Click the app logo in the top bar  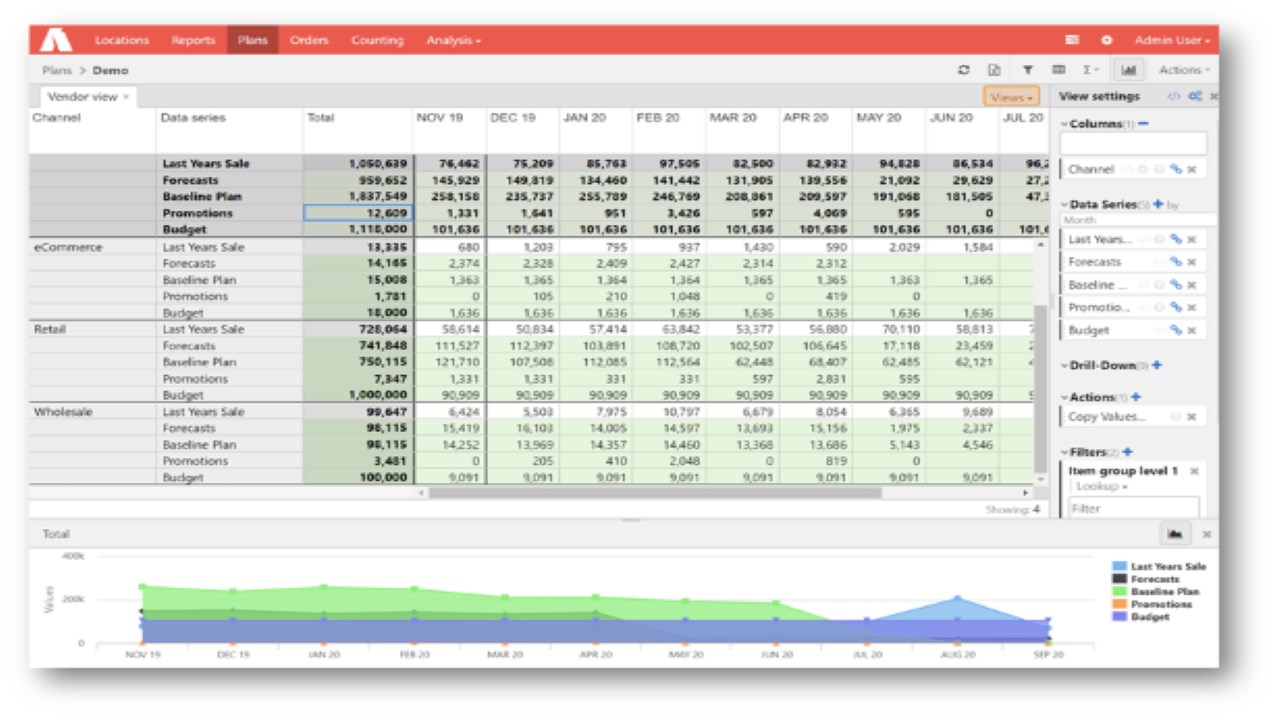pyautogui.click(x=56, y=40)
